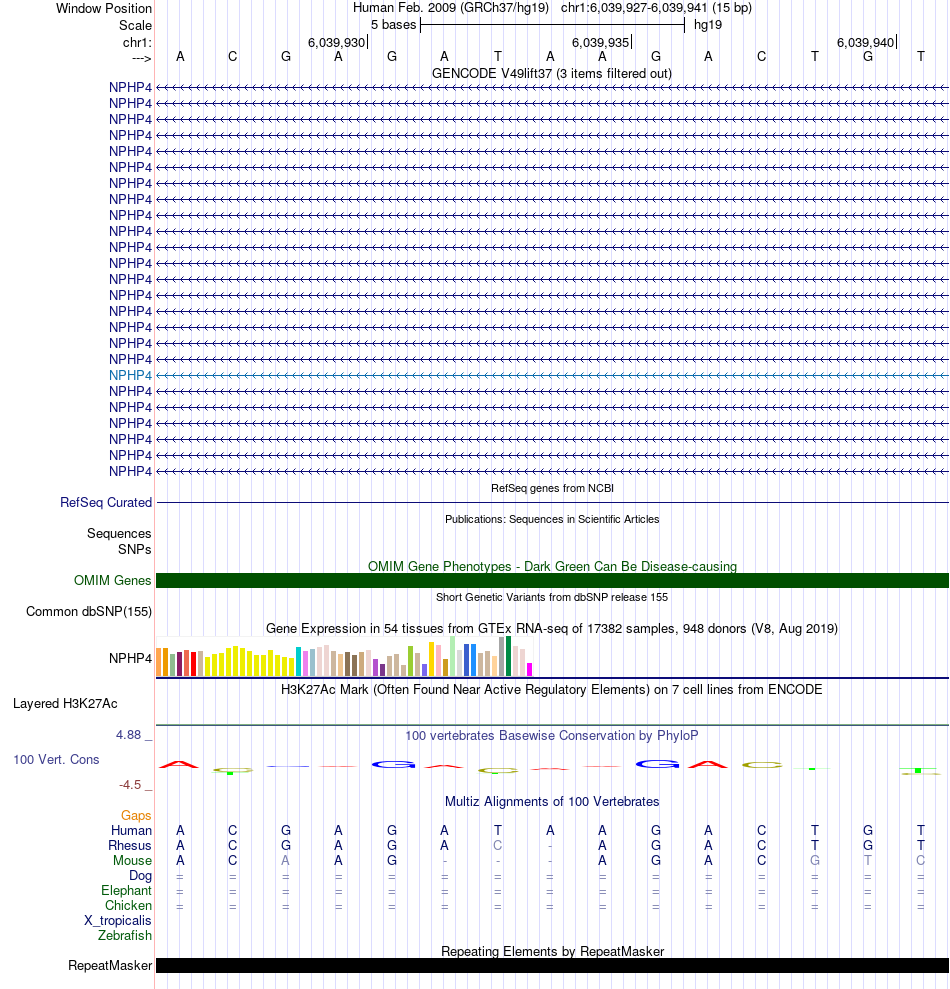Open the RefSeq genes from NCBI title
This screenshot has height=989, width=950.
coord(552,488)
